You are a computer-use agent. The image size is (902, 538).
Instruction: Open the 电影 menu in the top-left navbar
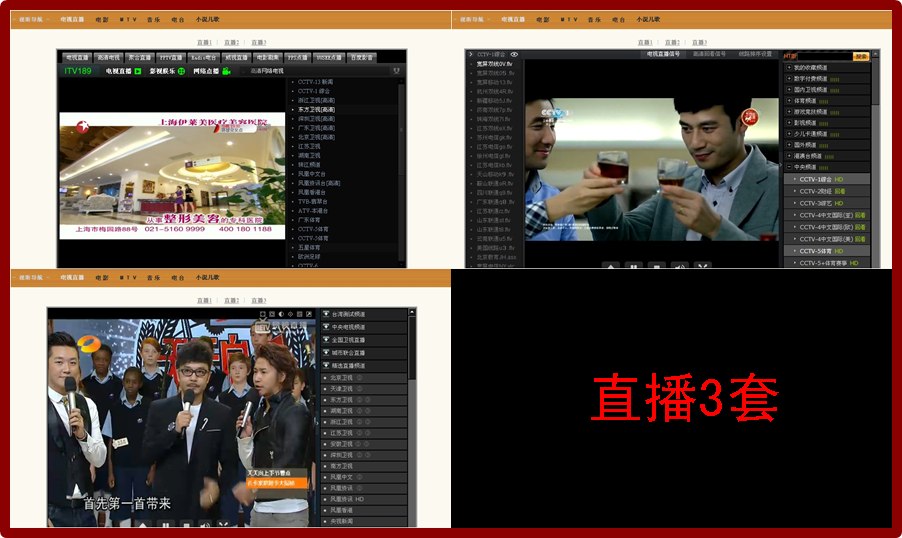coord(102,20)
